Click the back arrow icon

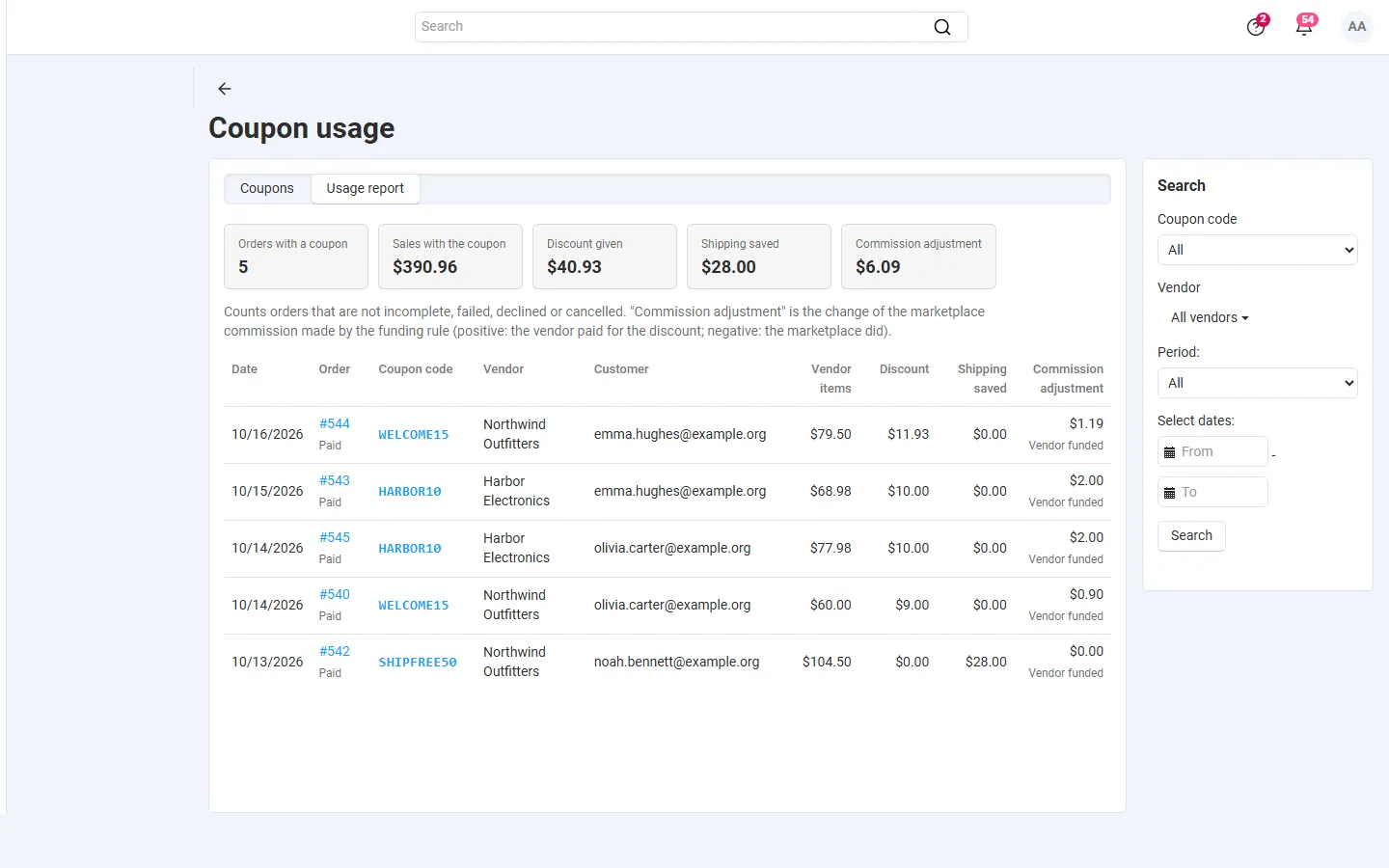pos(225,89)
